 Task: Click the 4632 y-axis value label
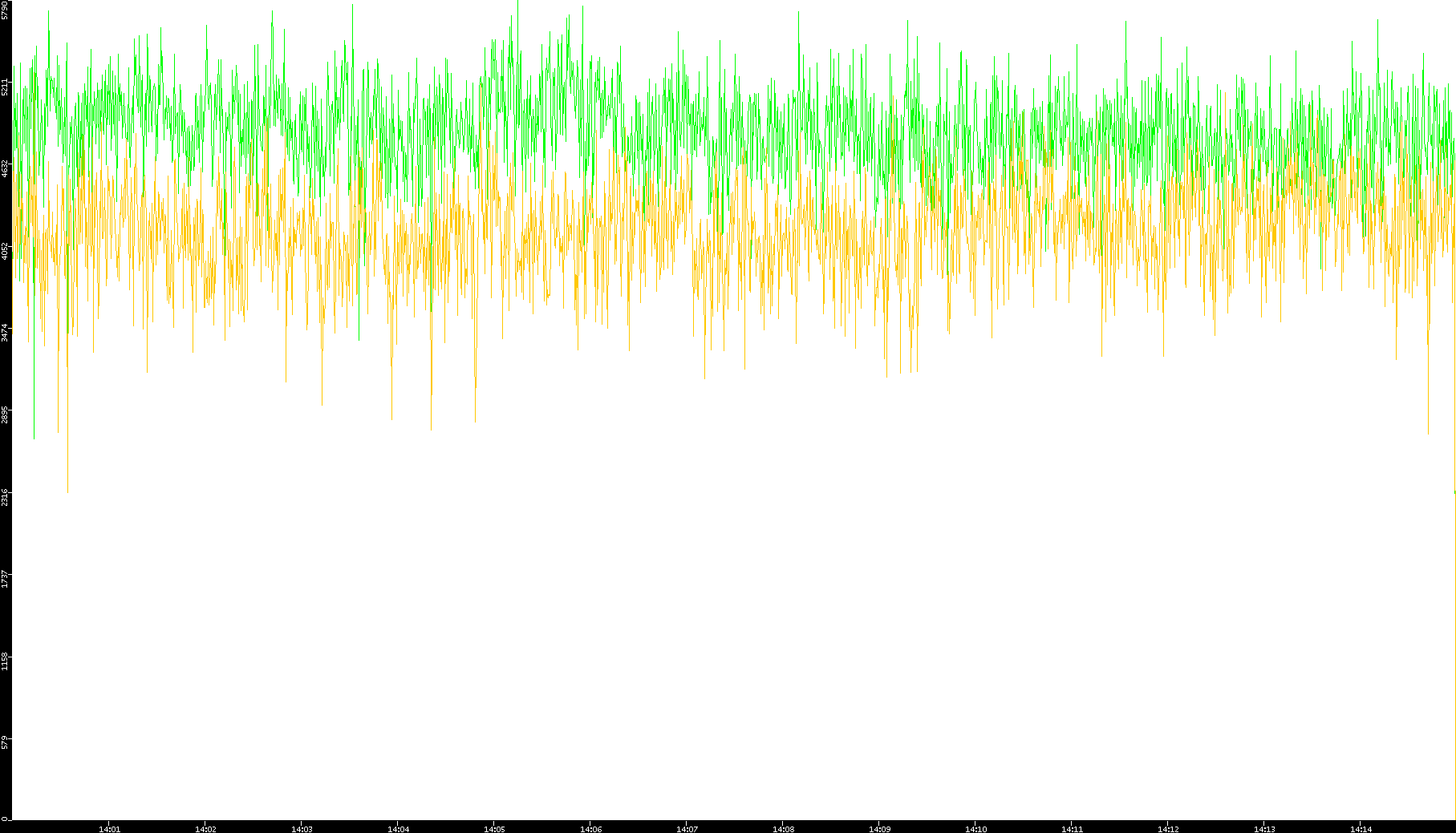click(6, 168)
